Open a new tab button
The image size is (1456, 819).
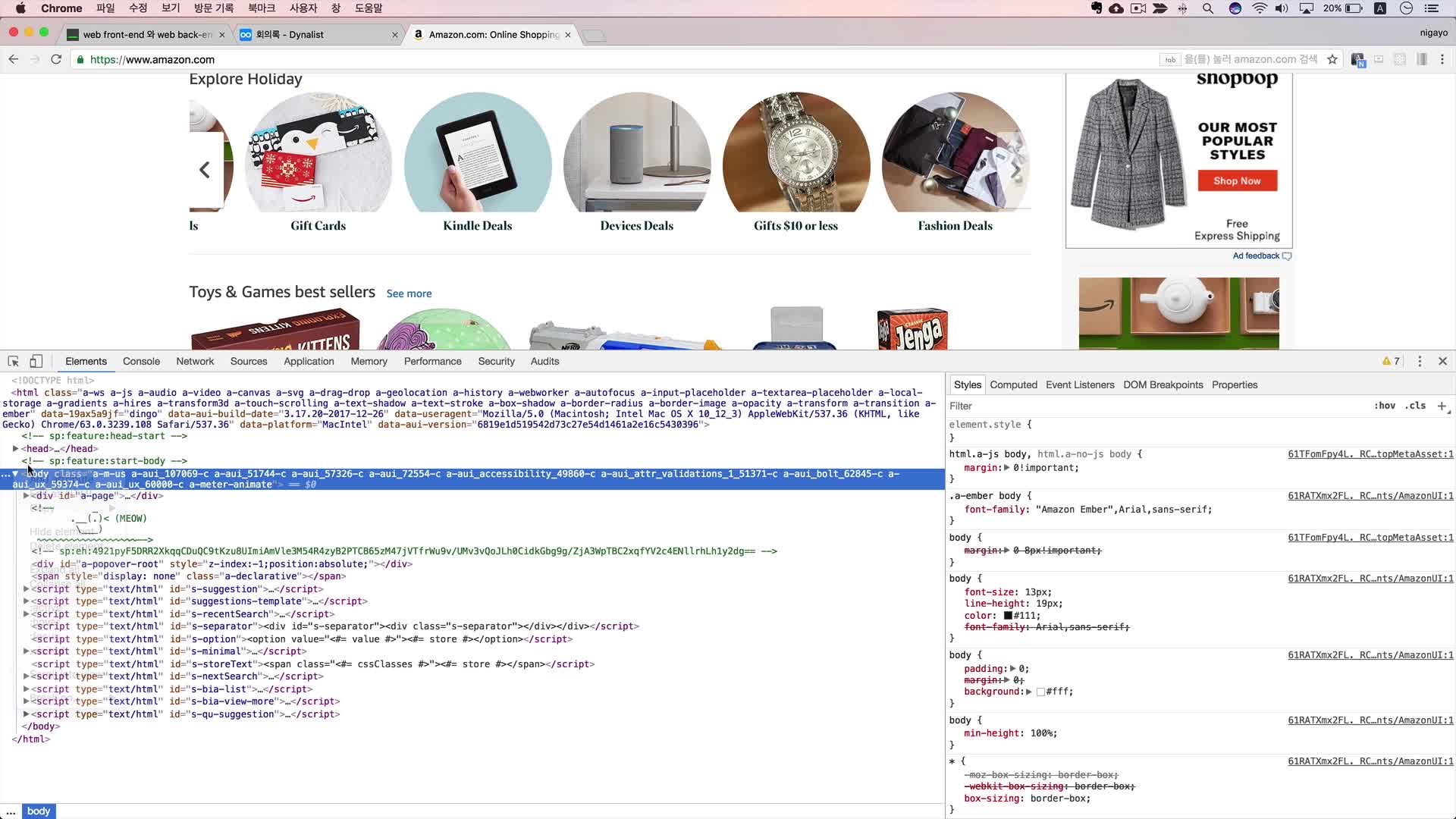click(x=595, y=35)
